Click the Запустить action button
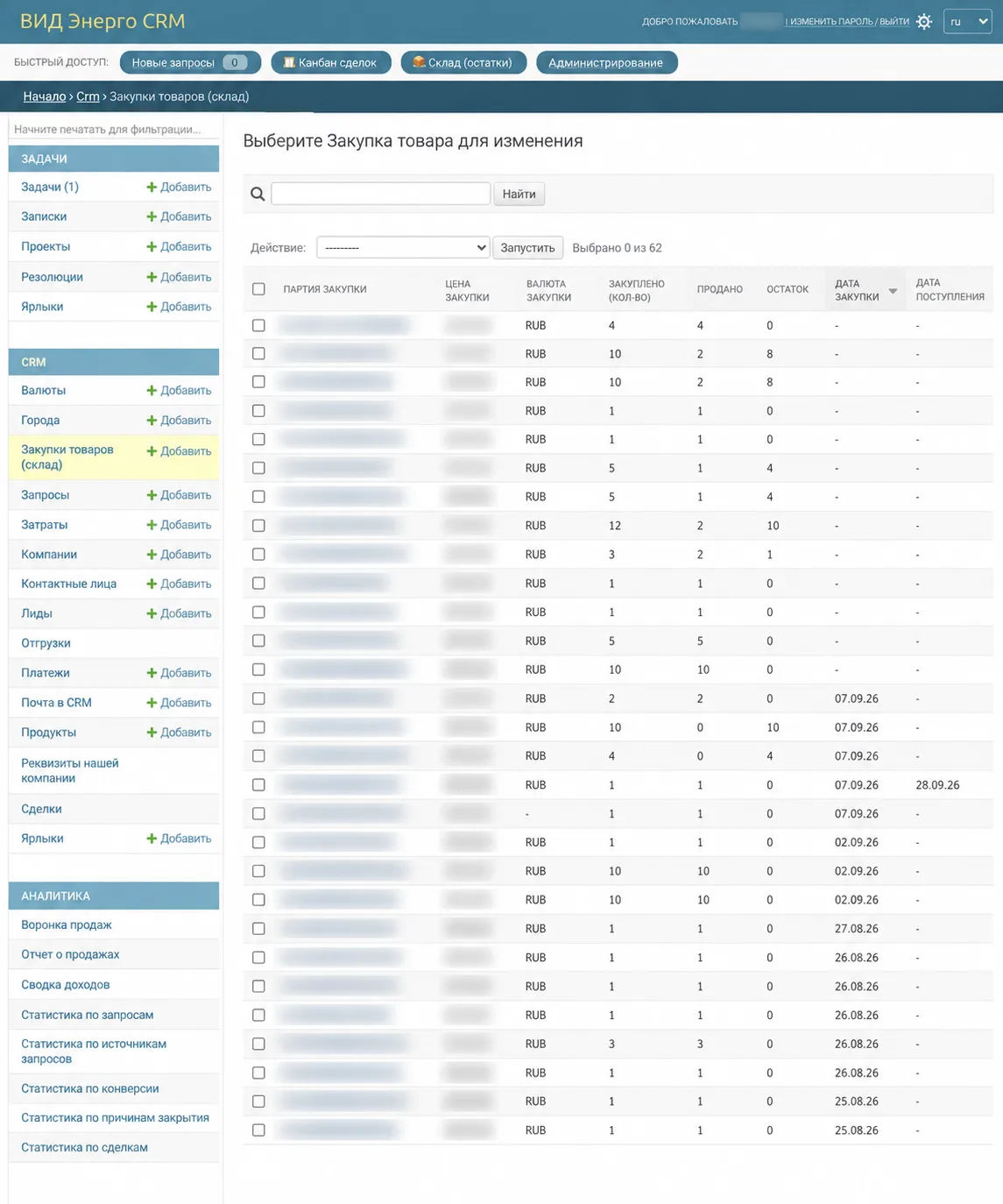1003x1204 pixels. (x=527, y=248)
